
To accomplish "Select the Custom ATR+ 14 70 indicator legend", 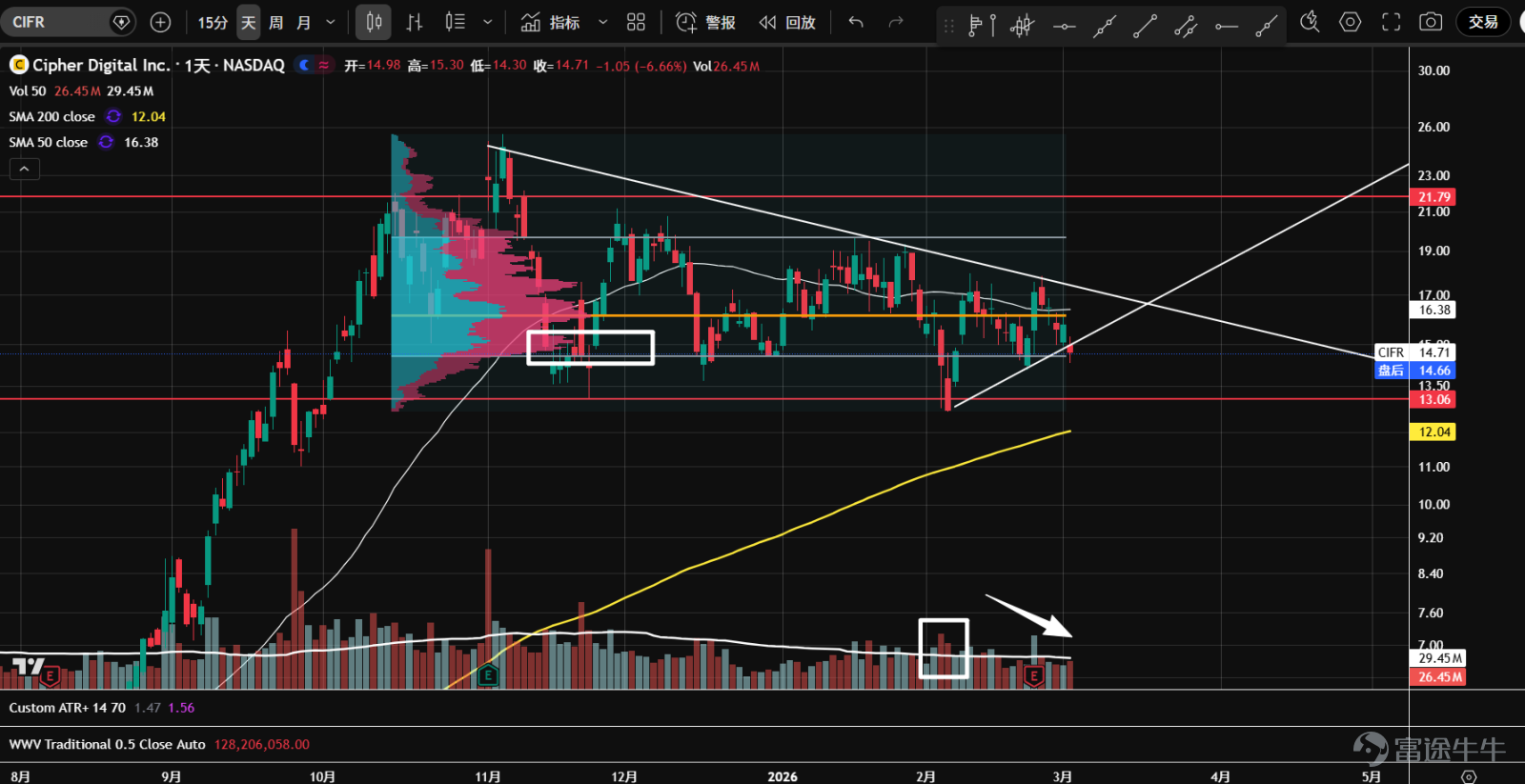I will pyautogui.click(x=67, y=708).
